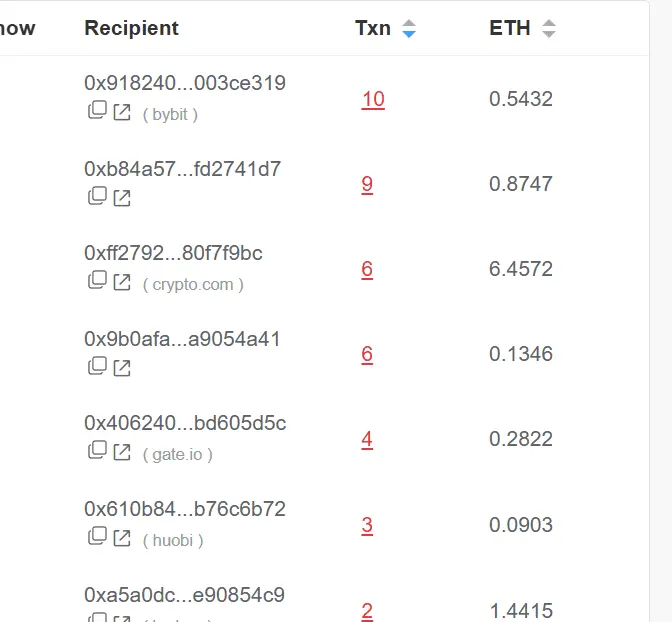Copy the gate.io recipient address
The width and height of the screenshot is (672, 622).
pyautogui.click(x=97, y=450)
